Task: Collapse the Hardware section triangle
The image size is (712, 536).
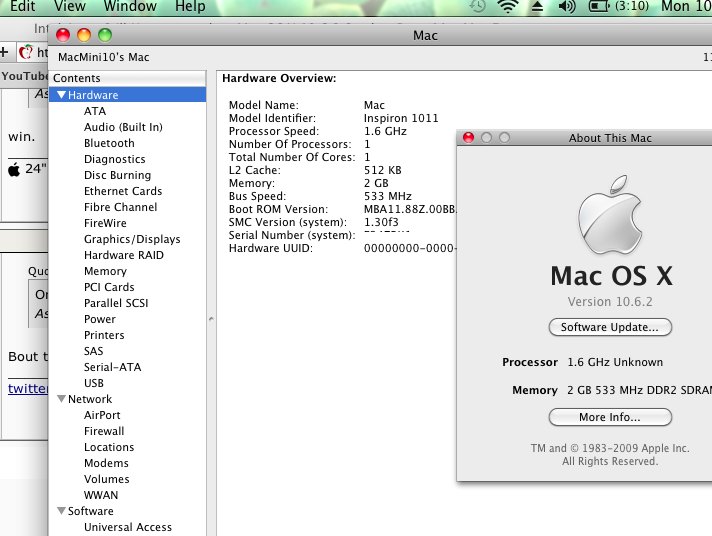Action: (x=61, y=94)
